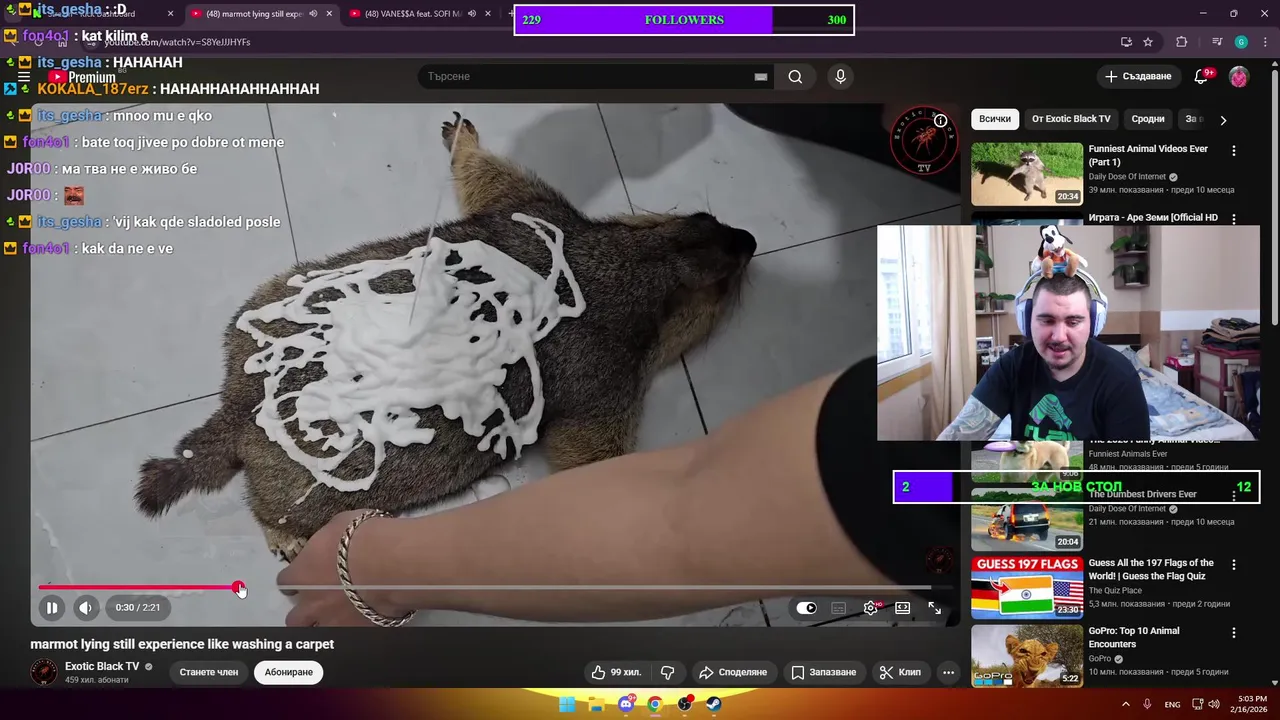
Task: Open Chrome extensions puzzle icon
Action: (x=1182, y=42)
